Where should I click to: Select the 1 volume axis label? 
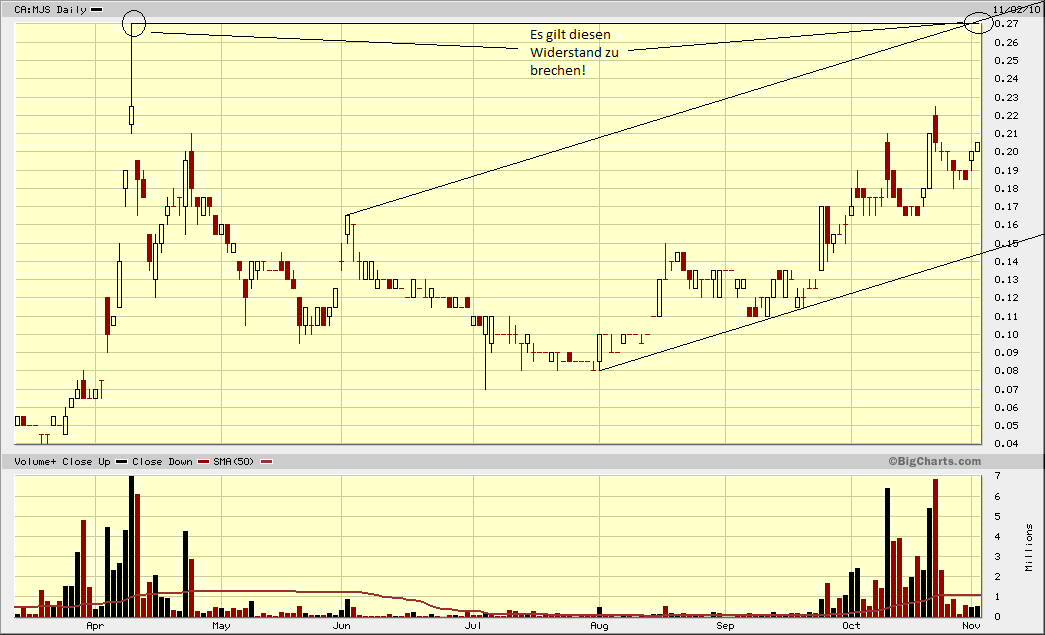(998, 597)
